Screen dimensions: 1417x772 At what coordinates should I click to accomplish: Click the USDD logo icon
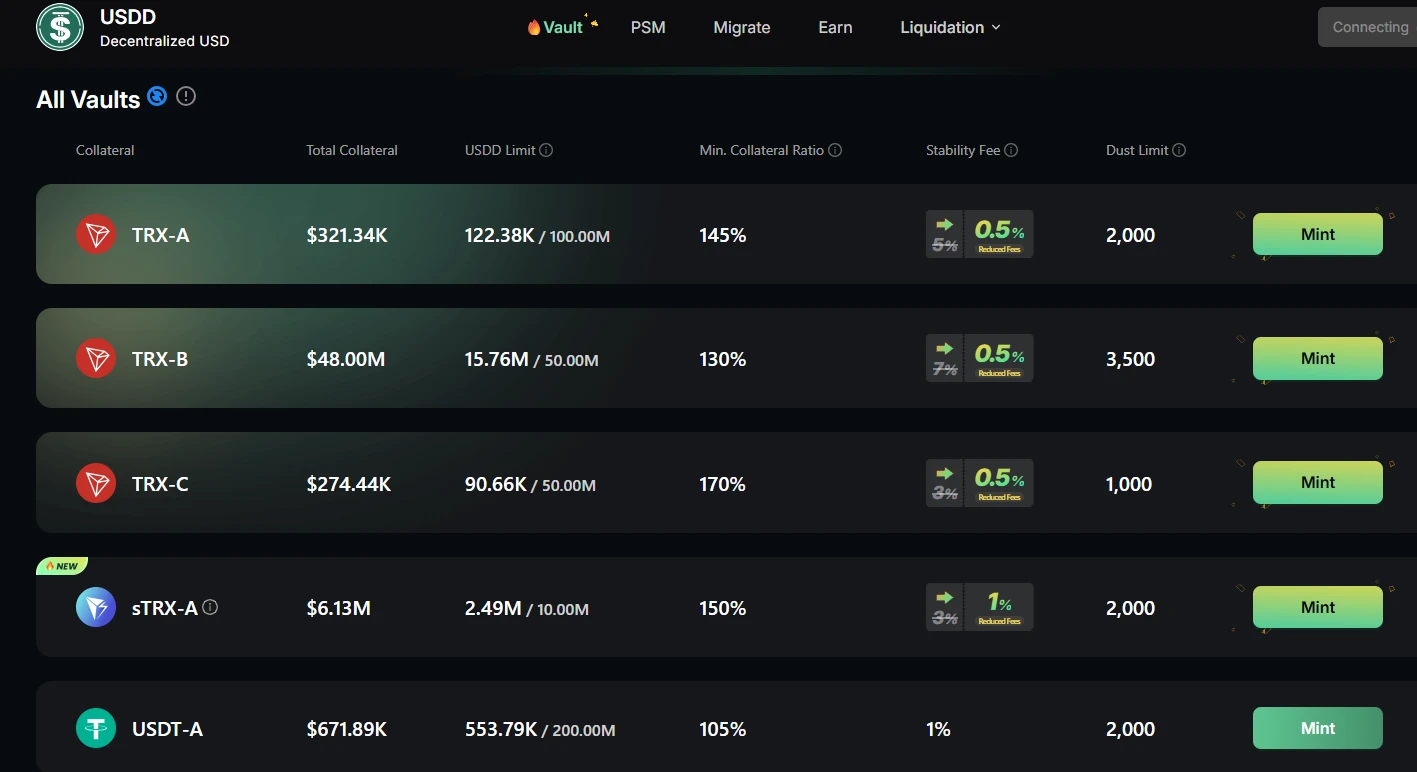coord(58,27)
